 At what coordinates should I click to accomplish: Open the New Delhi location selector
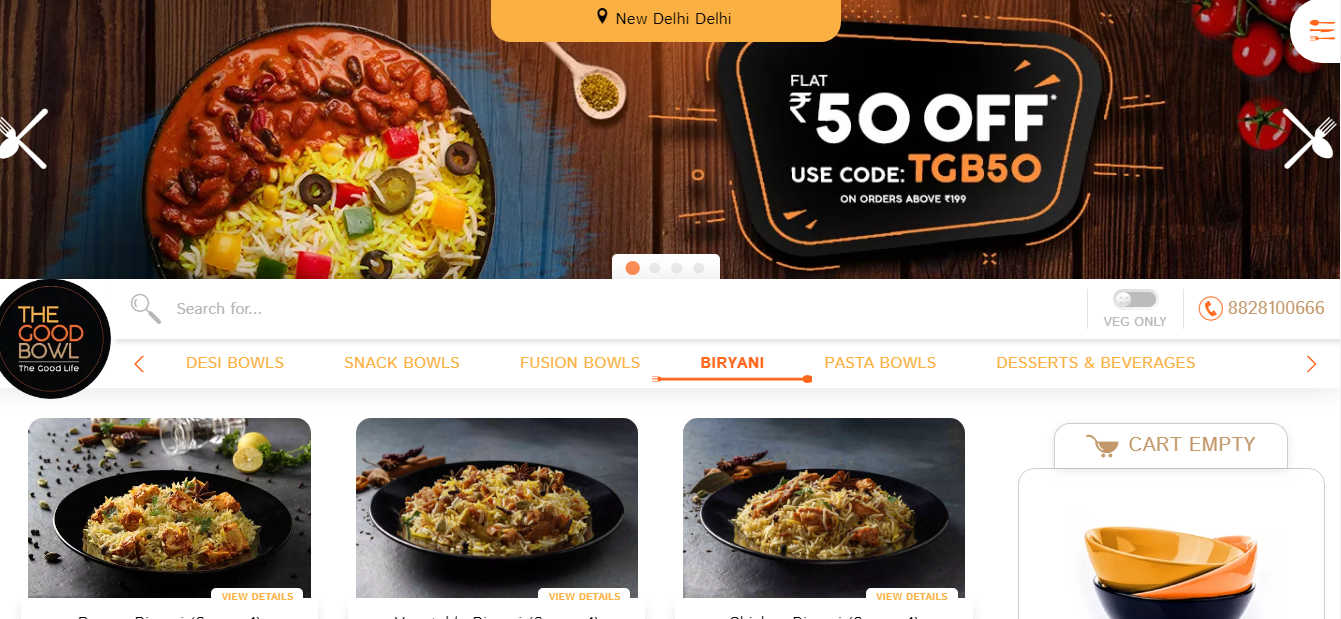(x=666, y=19)
